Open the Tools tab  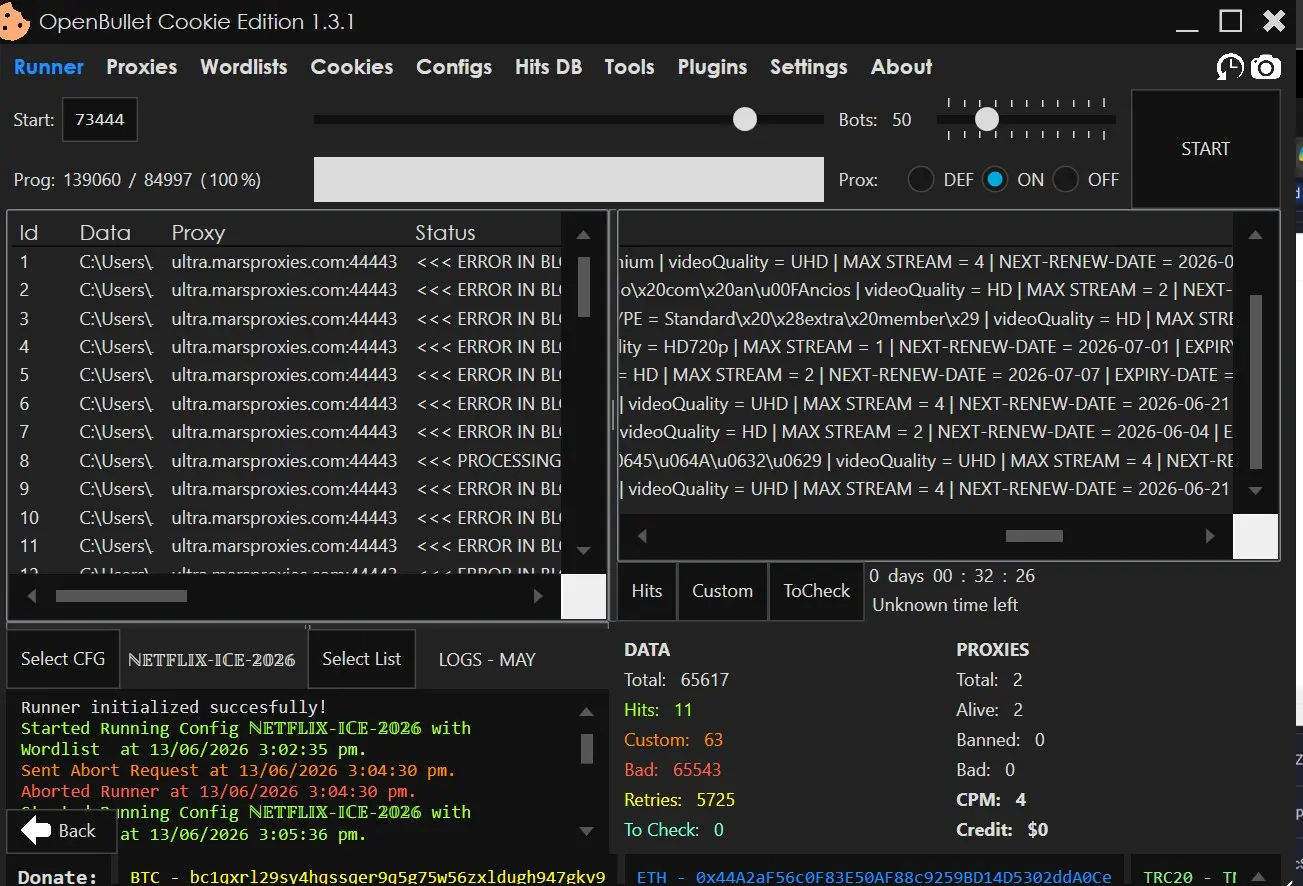(x=629, y=67)
